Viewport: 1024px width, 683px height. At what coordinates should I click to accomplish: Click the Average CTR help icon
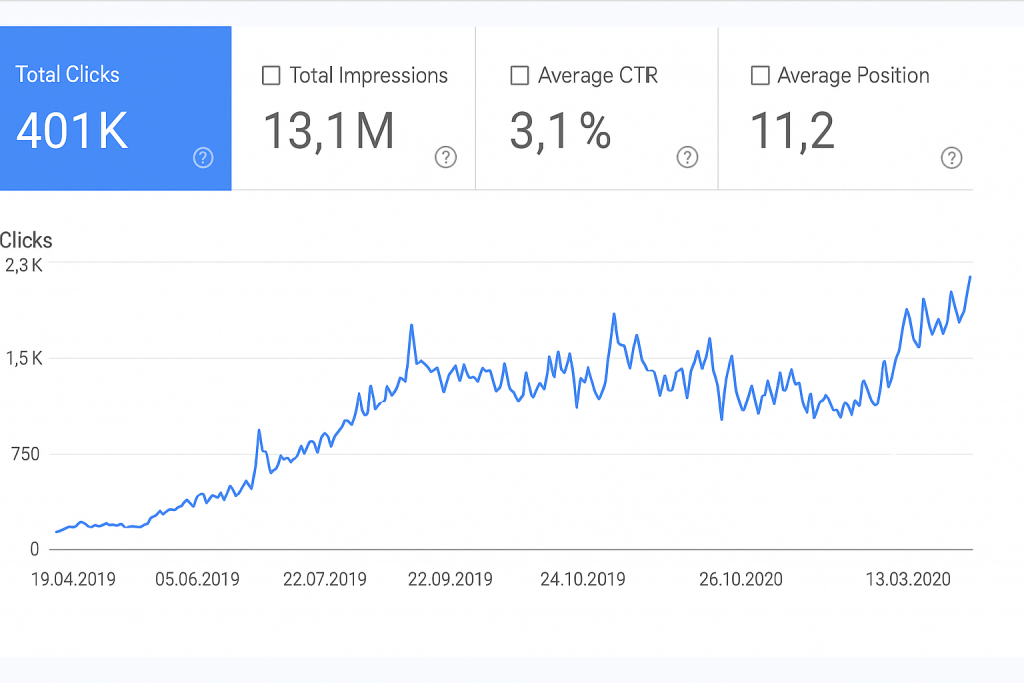pyautogui.click(x=687, y=157)
